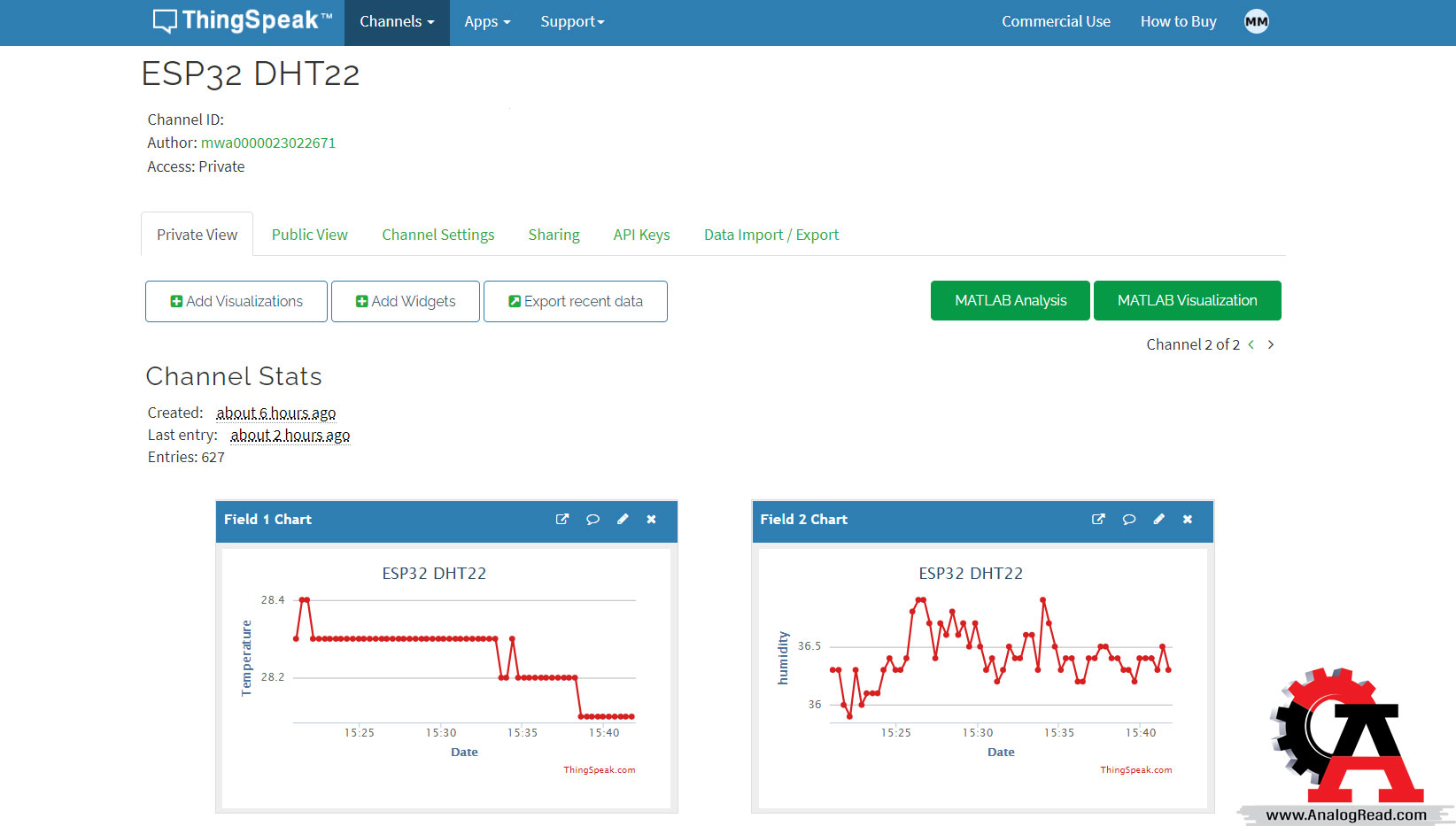
Task: Remove Field 2 Chart with X icon
Action: 1188,520
